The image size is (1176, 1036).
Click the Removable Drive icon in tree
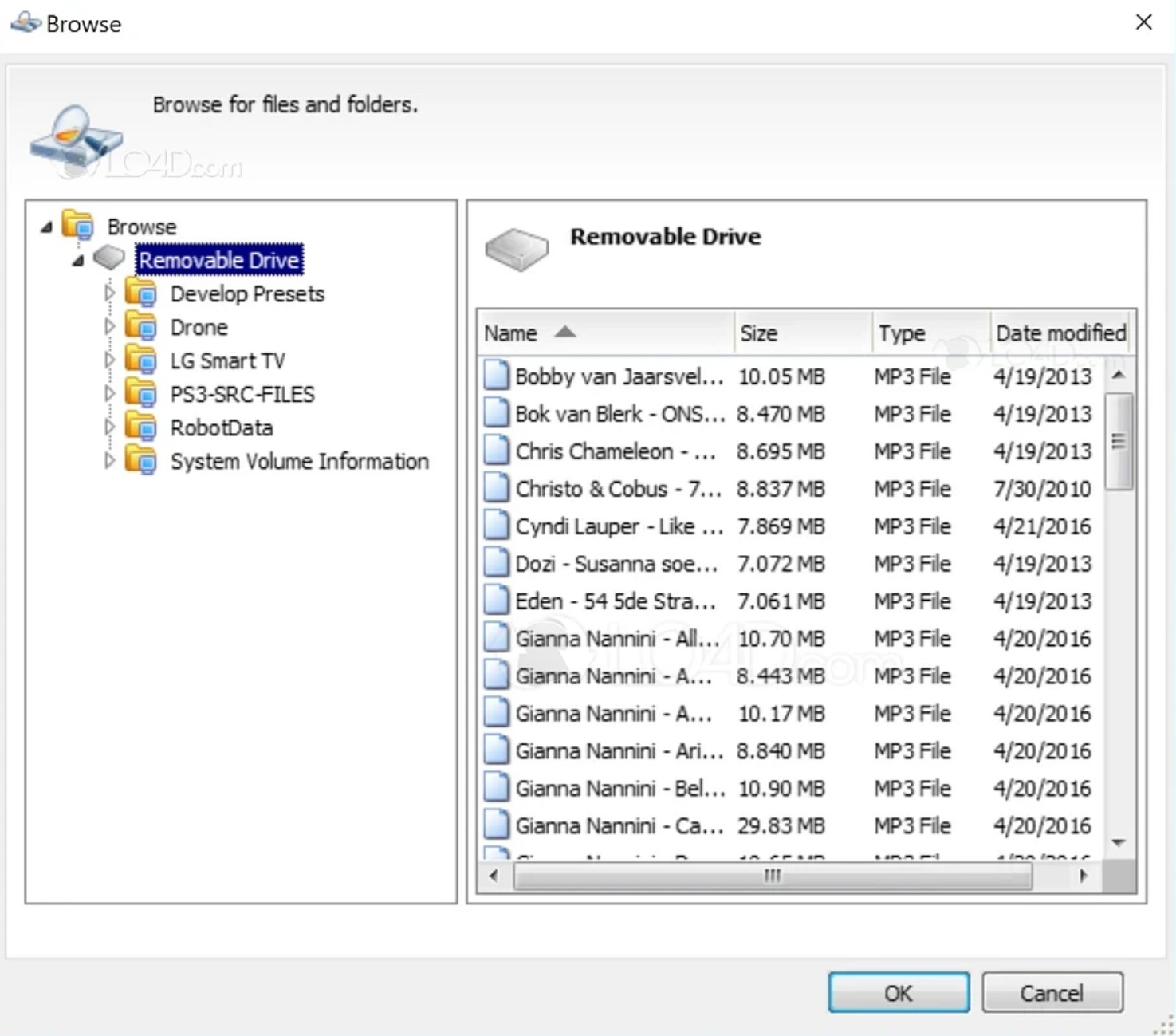(109, 258)
